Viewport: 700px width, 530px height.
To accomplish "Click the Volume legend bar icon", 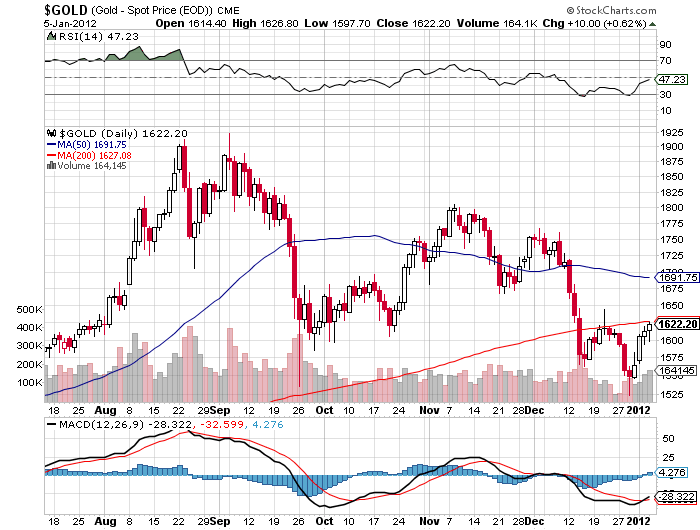I will pyautogui.click(x=52, y=166).
